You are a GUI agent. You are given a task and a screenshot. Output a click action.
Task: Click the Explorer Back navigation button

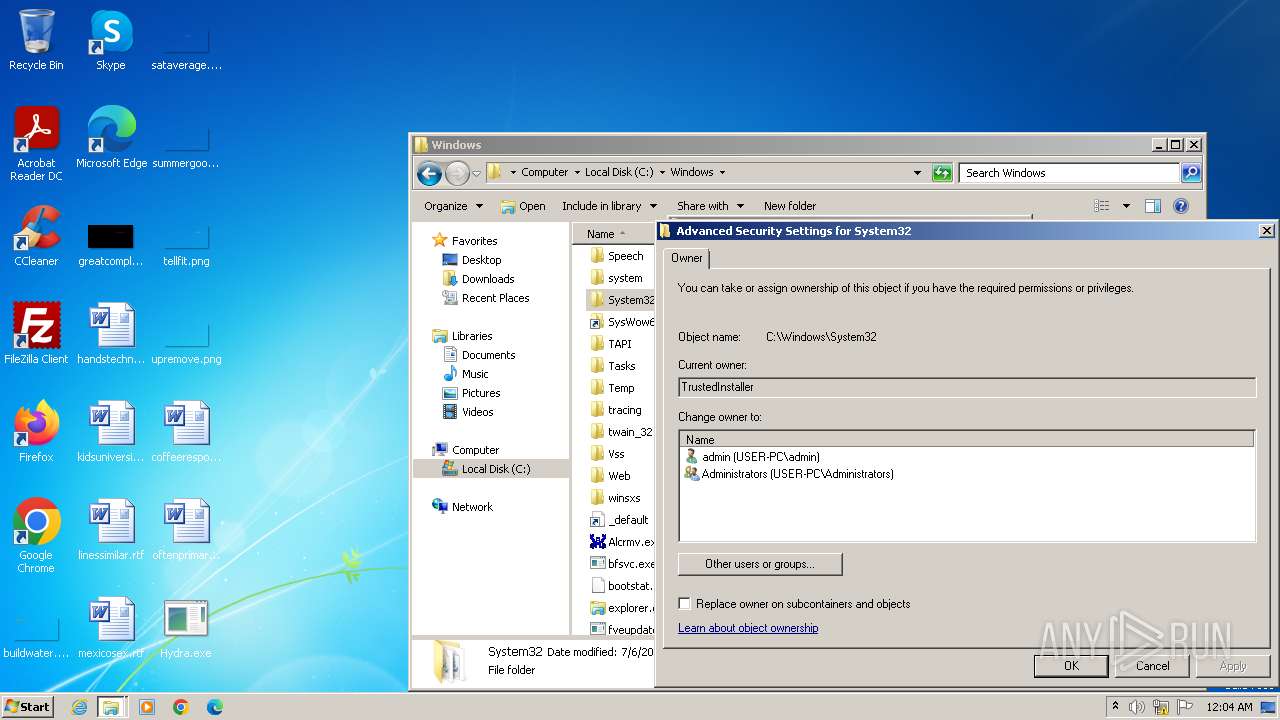pyautogui.click(x=429, y=173)
